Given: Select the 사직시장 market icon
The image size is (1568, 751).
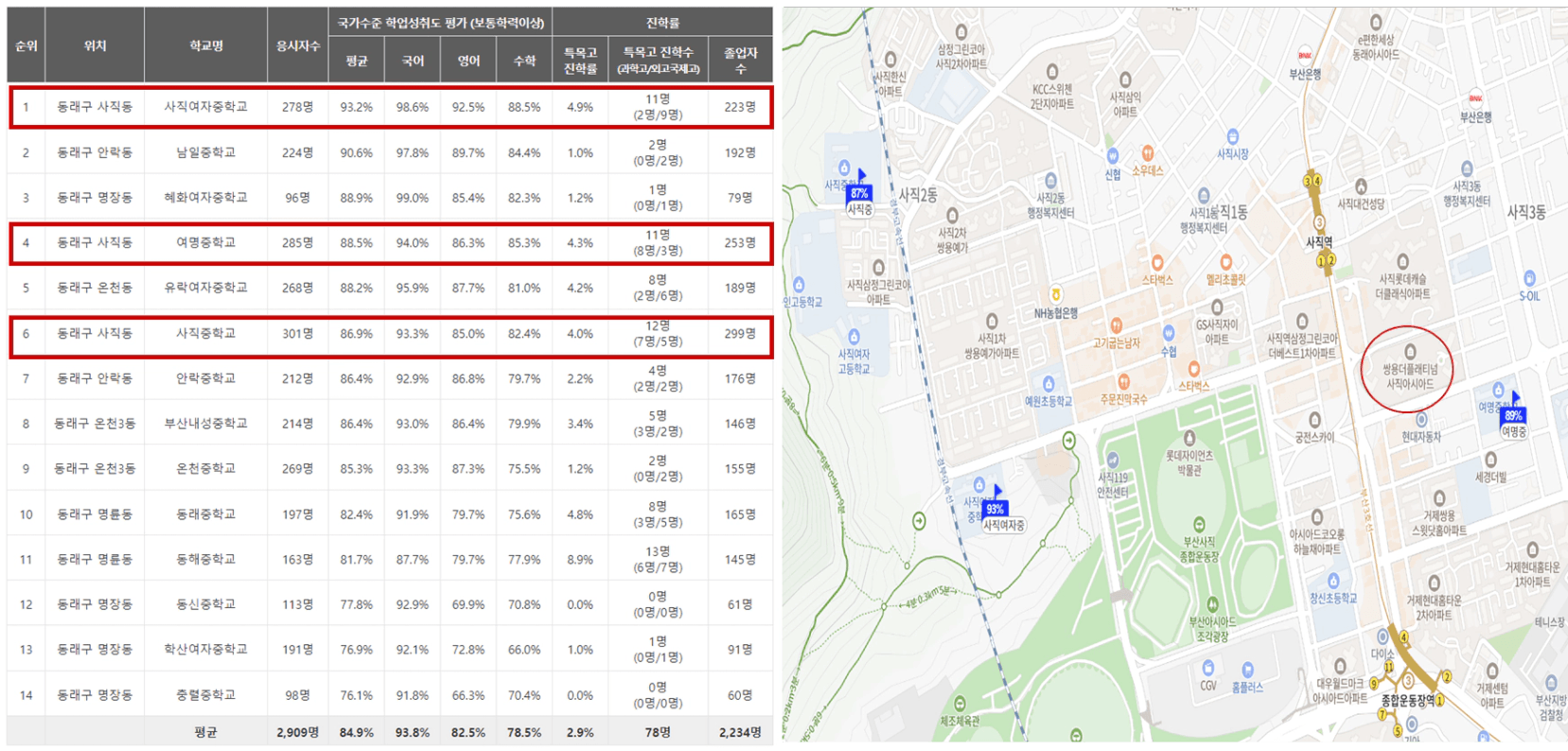Looking at the screenshot, I should coord(1232,137).
